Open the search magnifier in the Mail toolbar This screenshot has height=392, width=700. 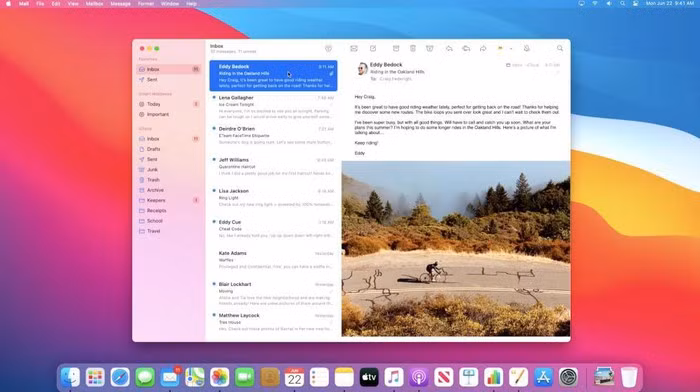click(x=560, y=48)
